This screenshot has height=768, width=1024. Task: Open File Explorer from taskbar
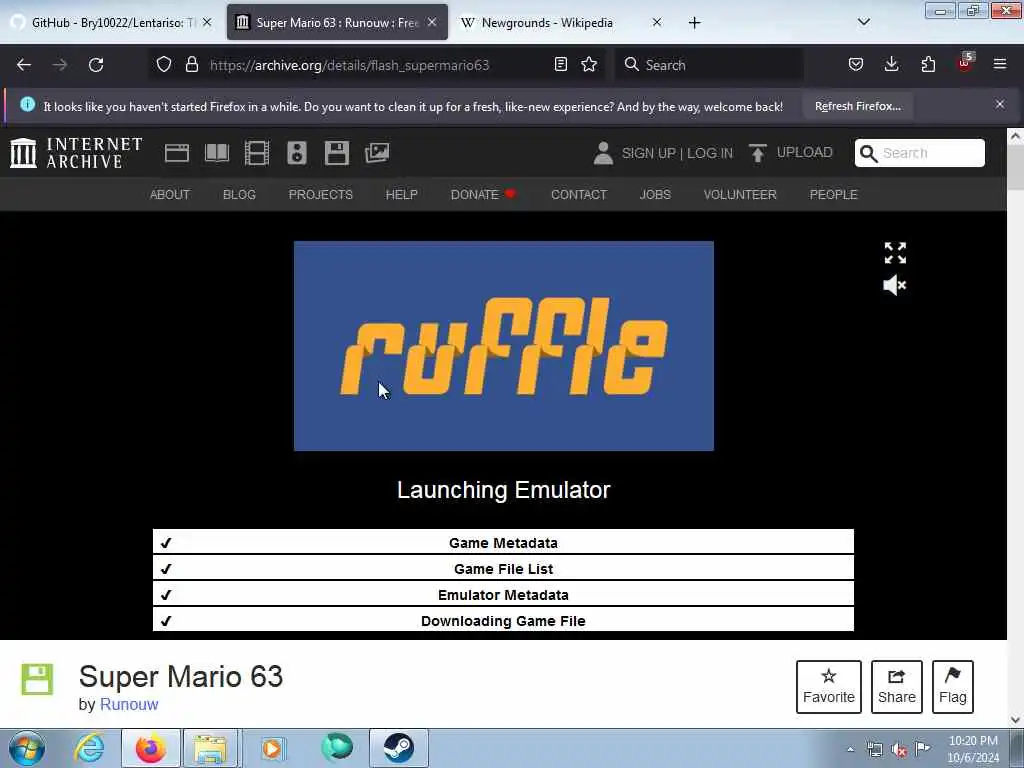pyautogui.click(x=210, y=748)
